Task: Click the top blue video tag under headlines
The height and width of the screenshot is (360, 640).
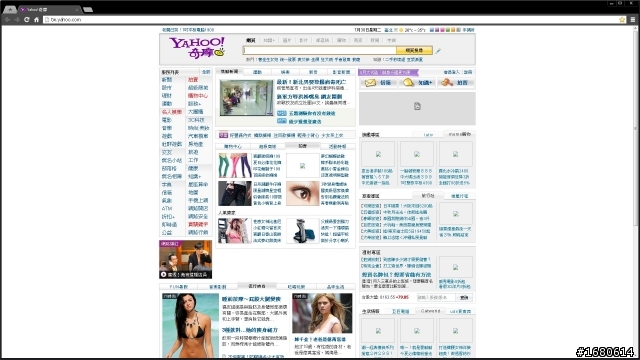Action: [x=282, y=113]
